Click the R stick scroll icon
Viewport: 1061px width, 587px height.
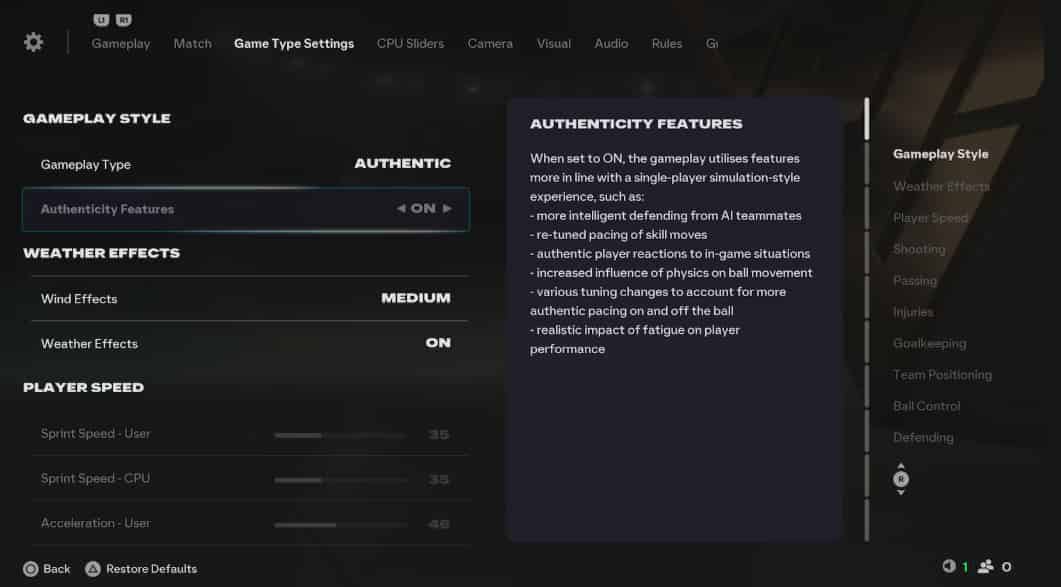[901, 480]
